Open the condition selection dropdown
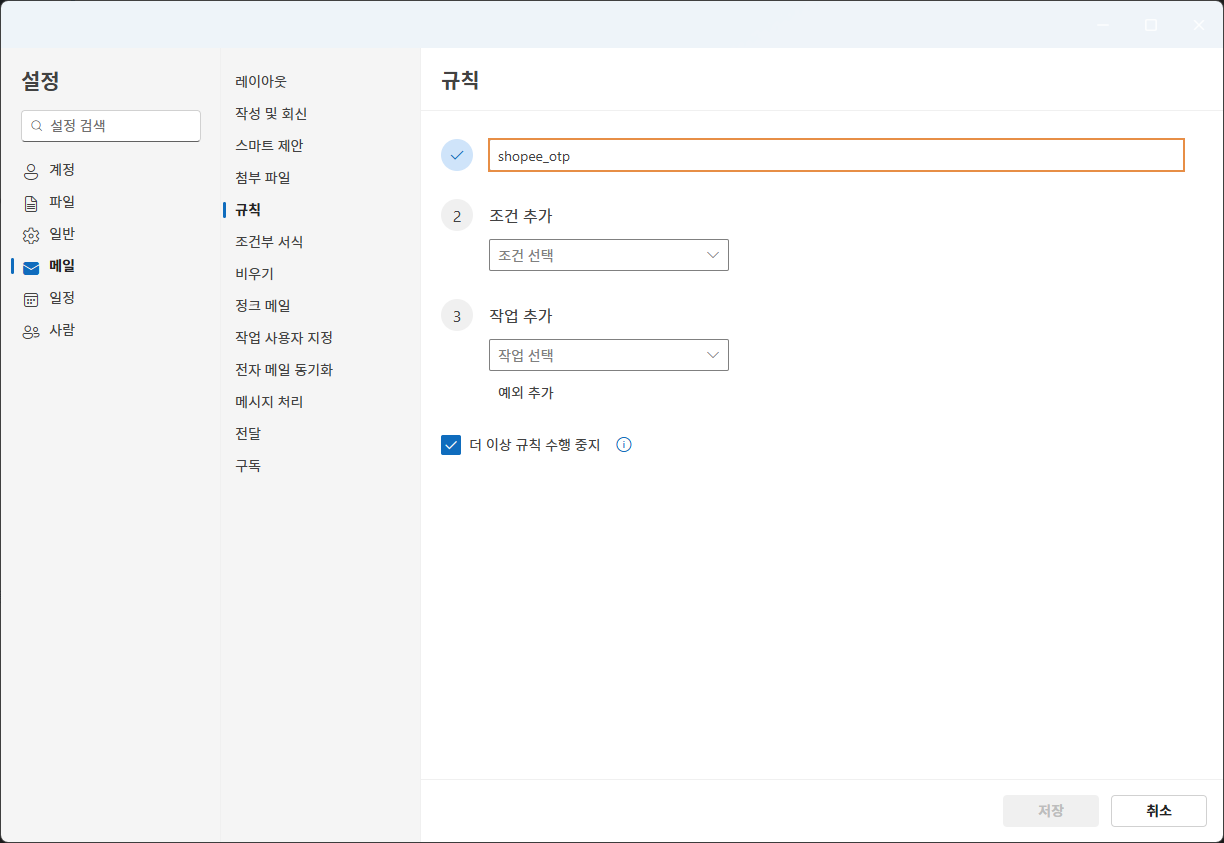This screenshot has height=843, width=1224. point(608,255)
